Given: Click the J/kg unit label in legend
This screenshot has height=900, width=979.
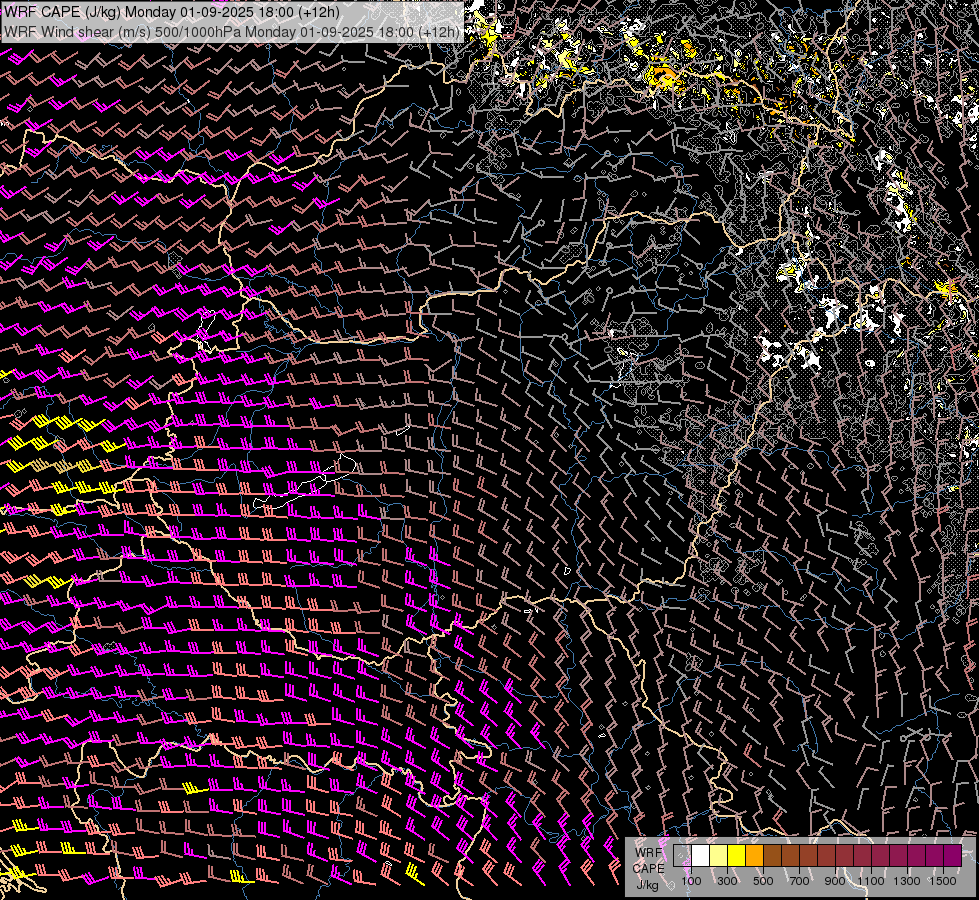Looking at the screenshot, I should pos(648,885).
